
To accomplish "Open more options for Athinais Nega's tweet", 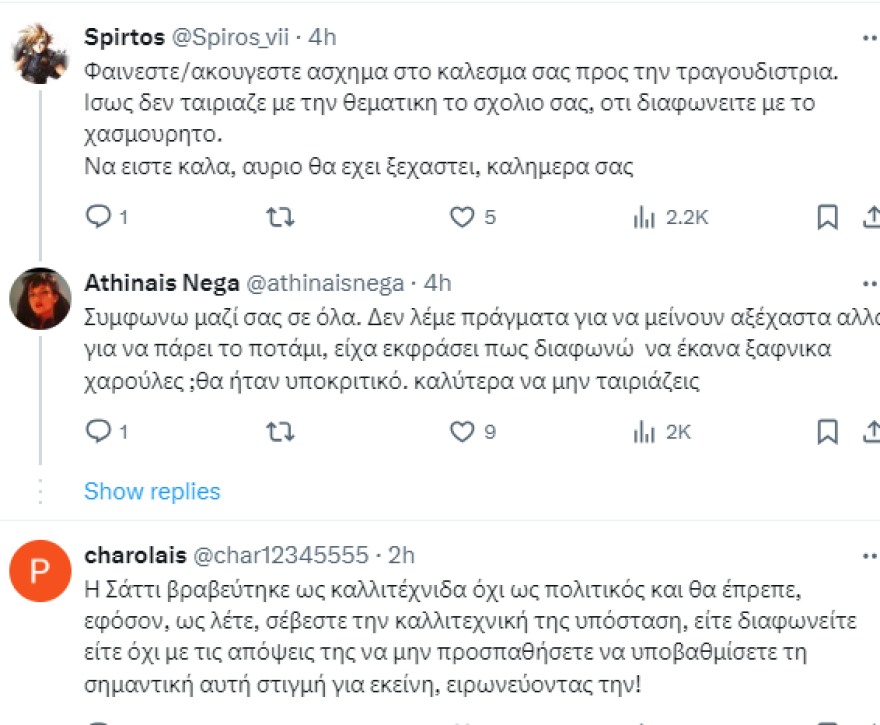I will tap(872, 281).
